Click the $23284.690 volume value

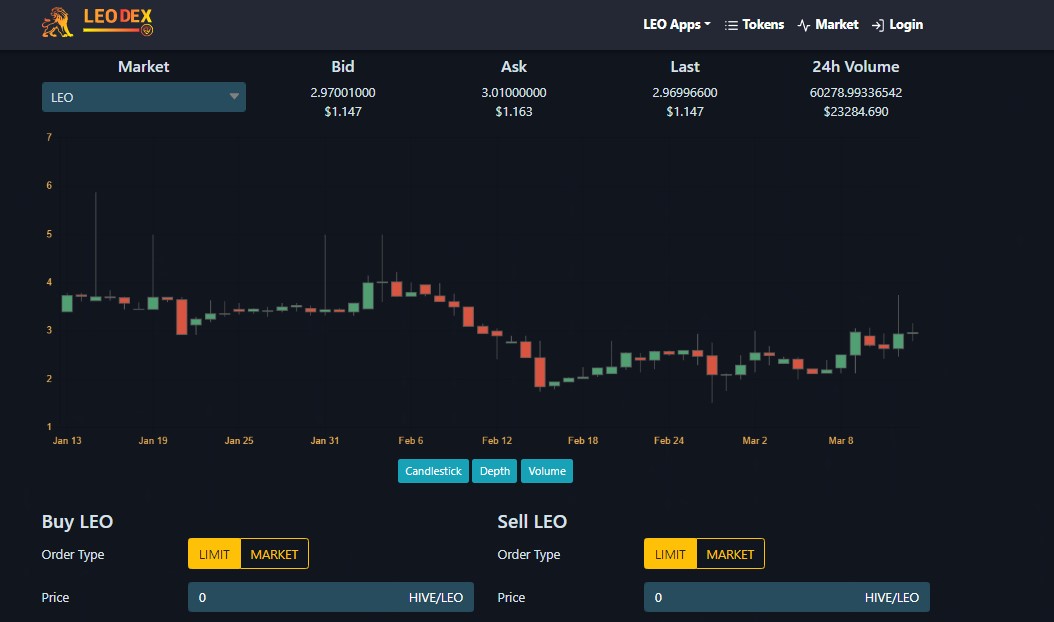coord(856,112)
